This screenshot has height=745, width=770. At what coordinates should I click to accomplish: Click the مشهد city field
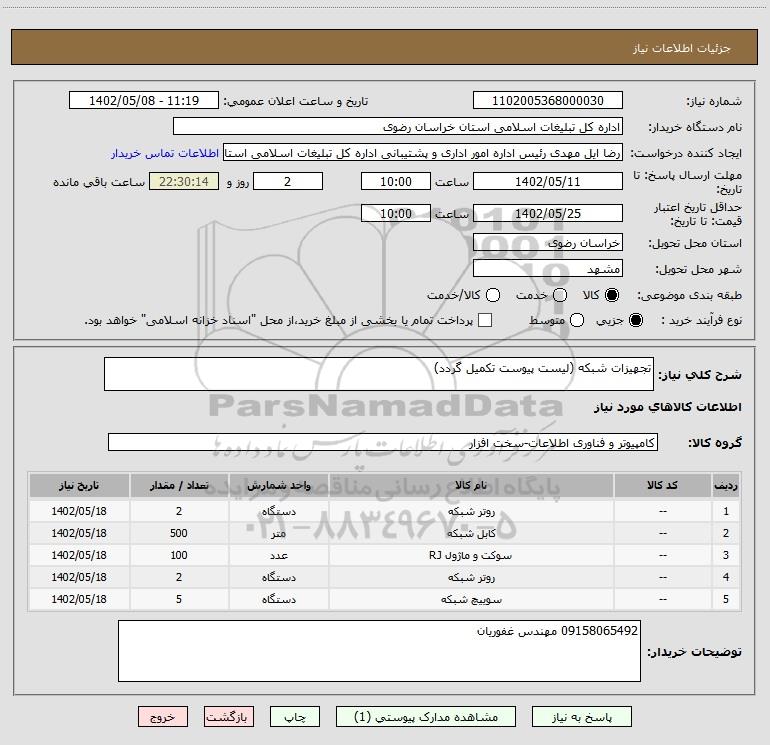pyautogui.click(x=548, y=269)
